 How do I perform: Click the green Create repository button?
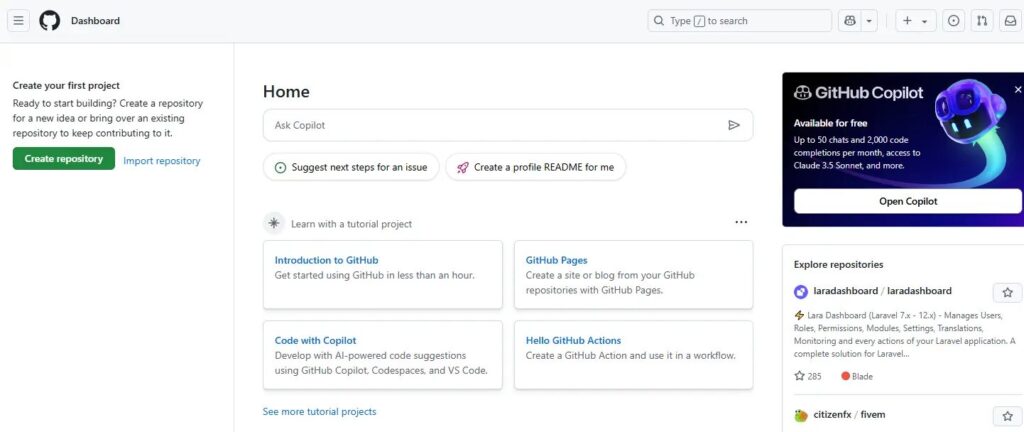(63, 159)
